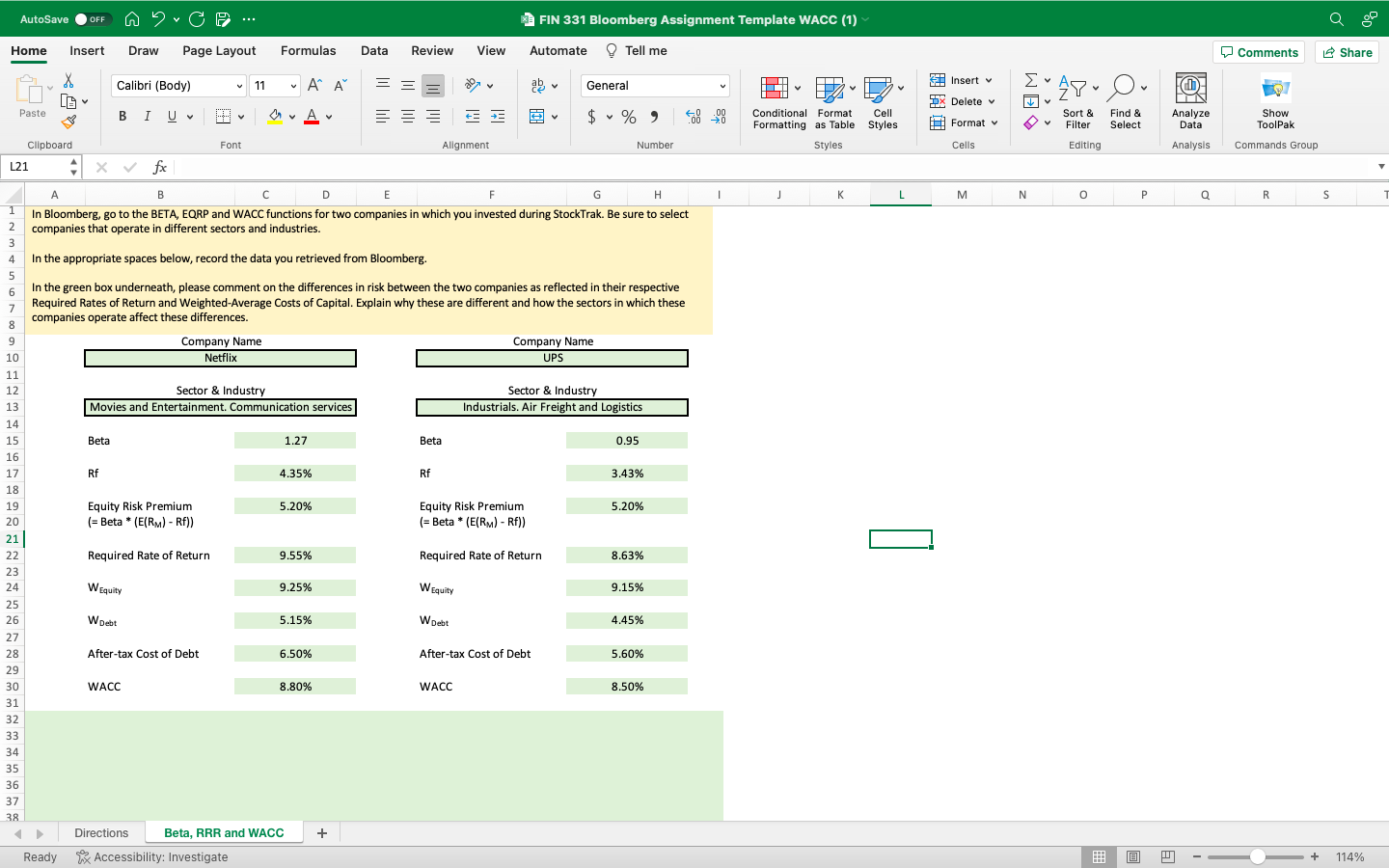Click the Name Box showing L21
The width and height of the screenshot is (1389, 868).
37,167
